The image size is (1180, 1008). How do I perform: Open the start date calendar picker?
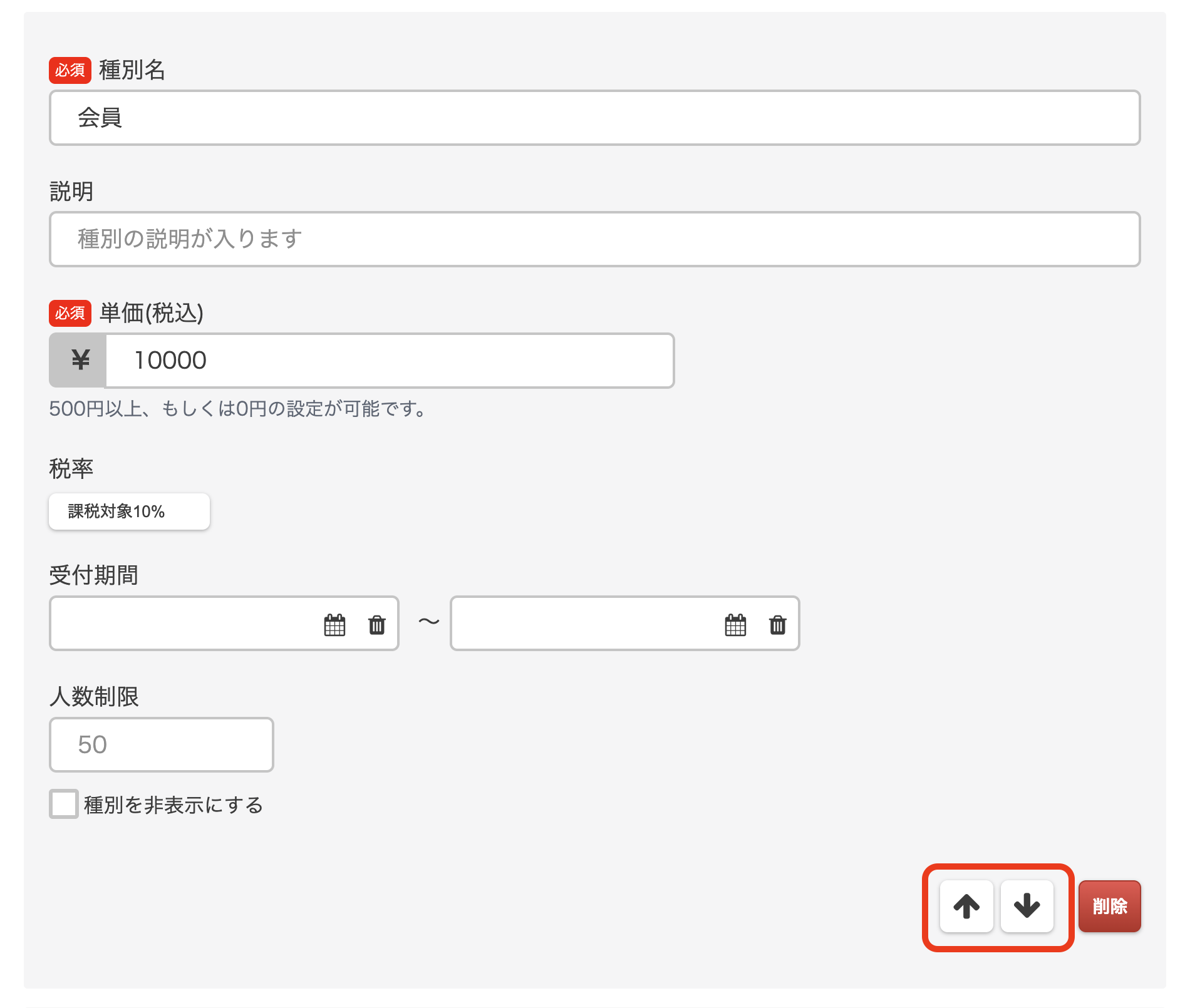(334, 625)
